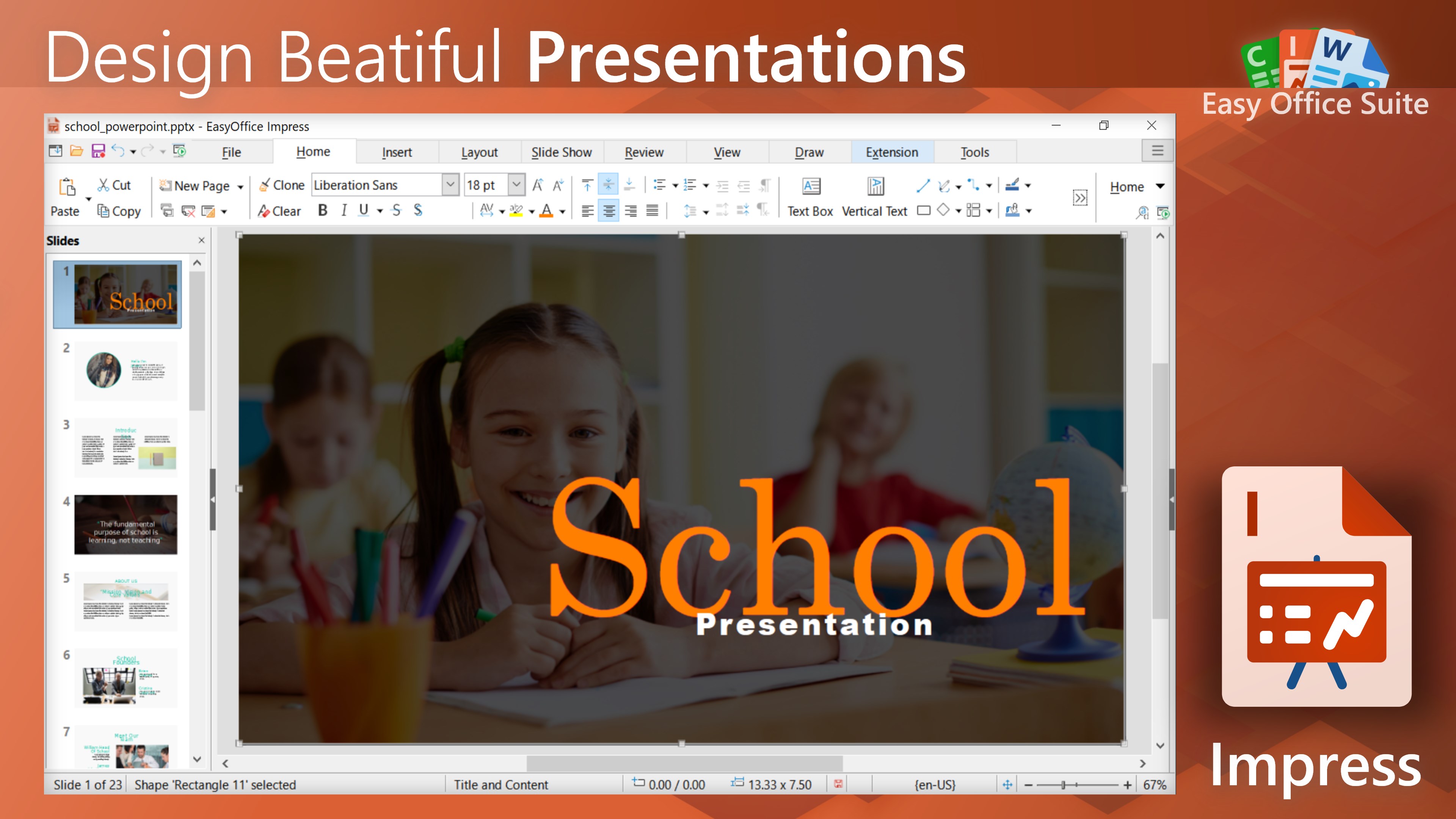Image resolution: width=1456 pixels, height=819 pixels.
Task: Select slide 4 thumbnail
Action: pos(126,524)
